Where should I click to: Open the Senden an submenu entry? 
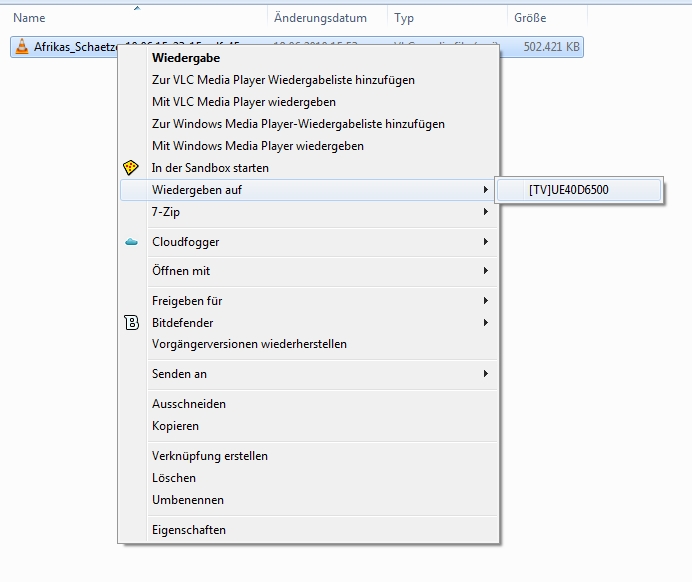tap(309, 374)
